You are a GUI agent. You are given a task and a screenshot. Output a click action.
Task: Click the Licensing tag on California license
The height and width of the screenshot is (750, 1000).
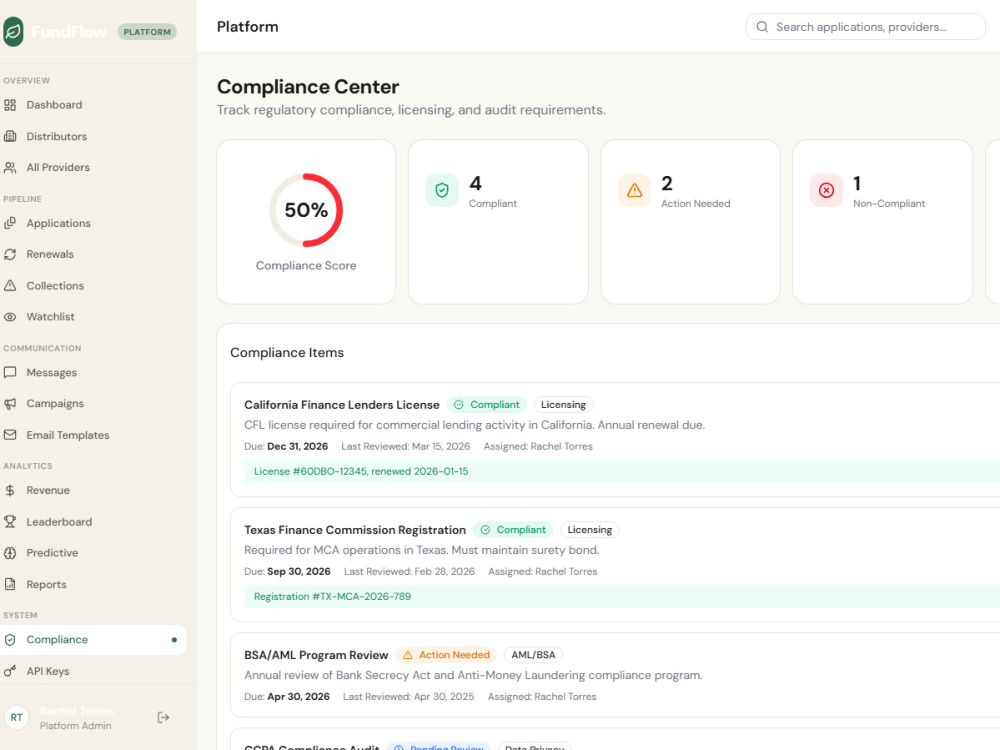564,405
